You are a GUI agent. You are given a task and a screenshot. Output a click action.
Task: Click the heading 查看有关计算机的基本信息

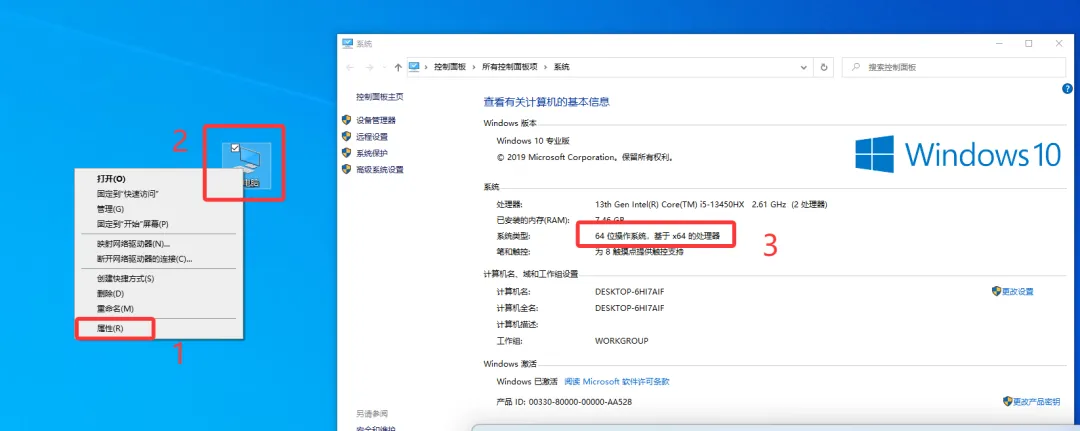coord(547,102)
